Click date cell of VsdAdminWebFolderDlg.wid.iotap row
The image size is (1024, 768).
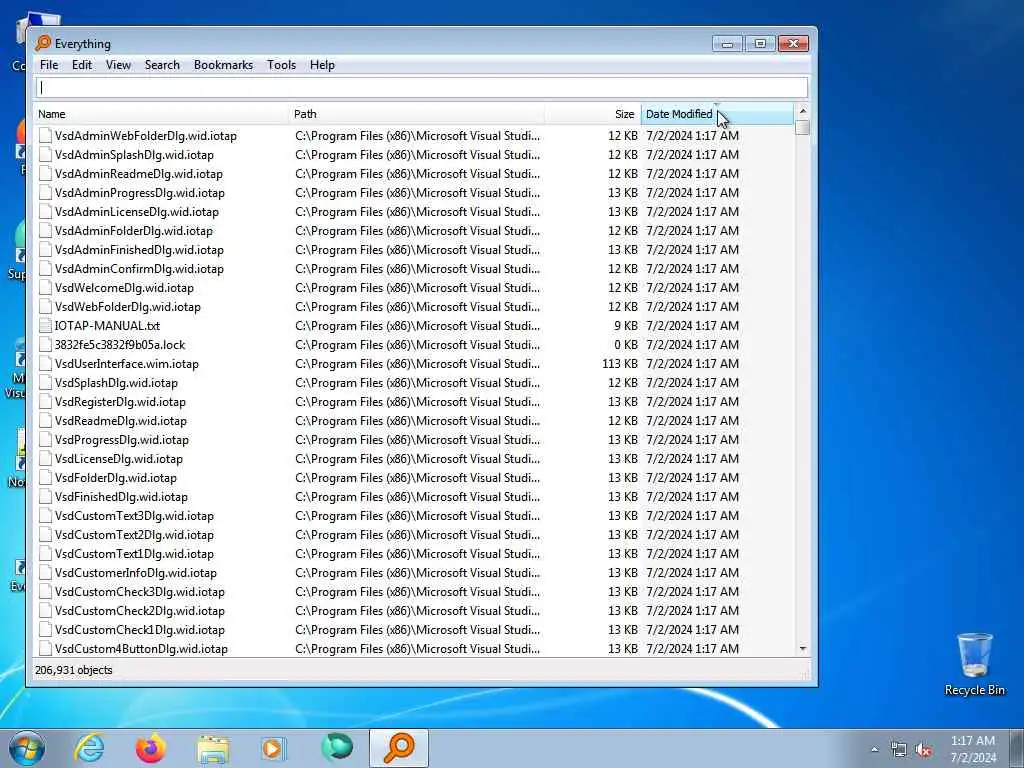pyautogui.click(x=692, y=136)
